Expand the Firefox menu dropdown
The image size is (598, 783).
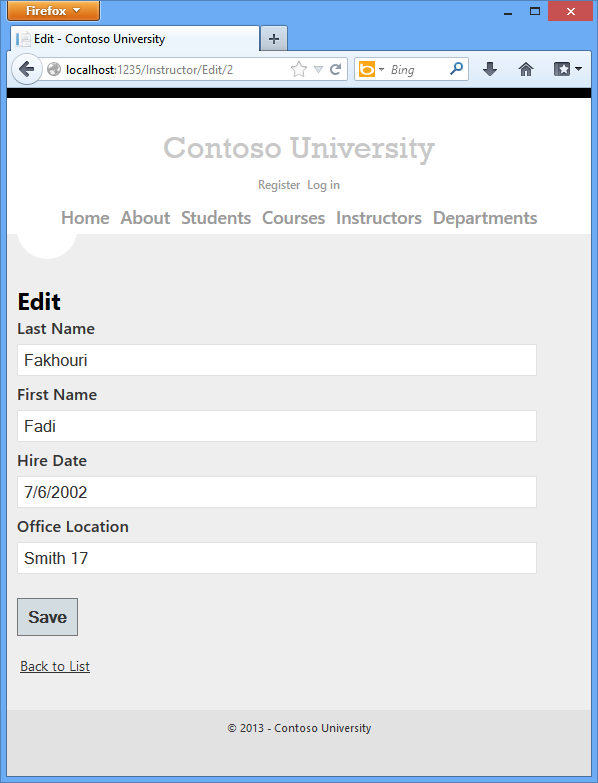53,10
